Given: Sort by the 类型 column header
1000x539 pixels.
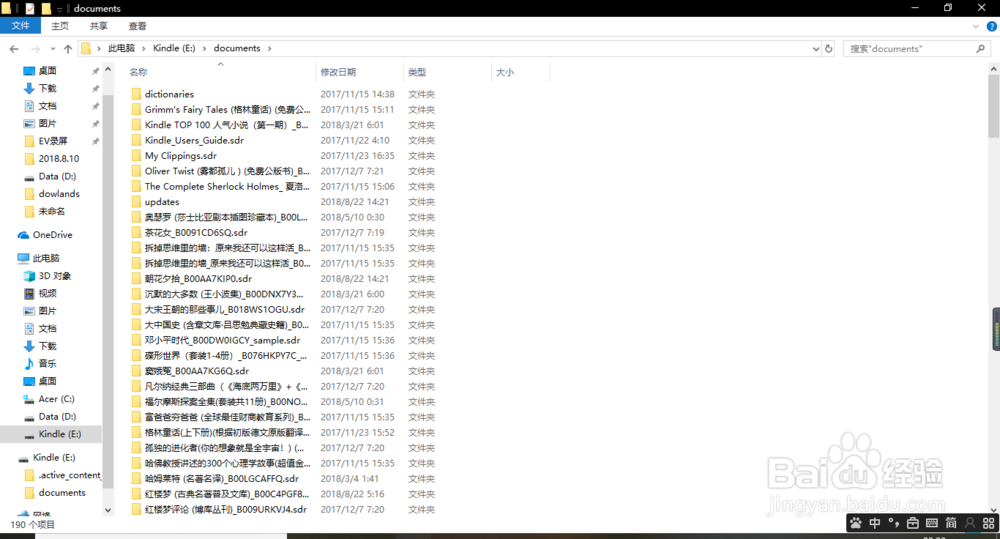Looking at the screenshot, I should (417, 72).
